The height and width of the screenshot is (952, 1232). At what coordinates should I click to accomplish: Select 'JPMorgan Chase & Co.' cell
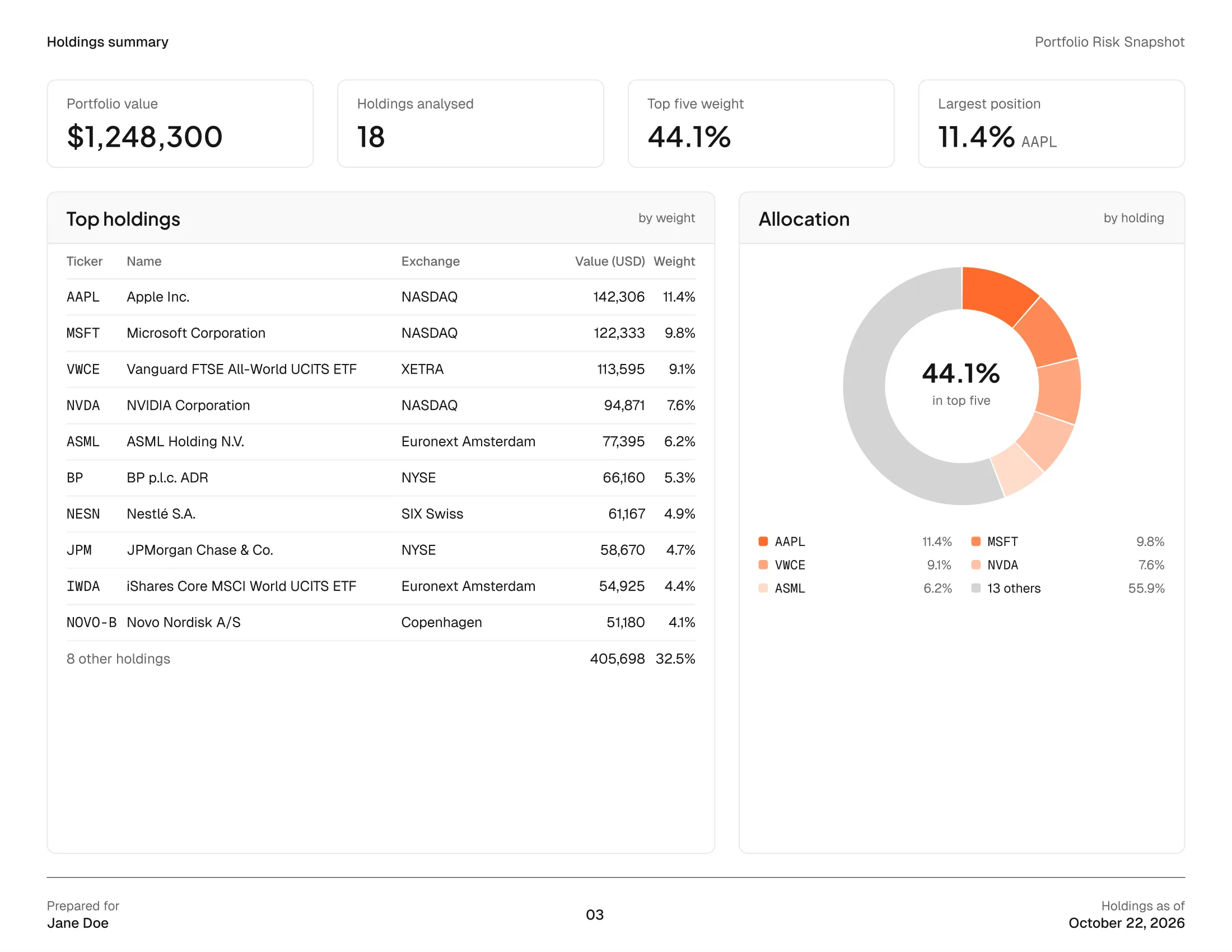(x=200, y=550)
